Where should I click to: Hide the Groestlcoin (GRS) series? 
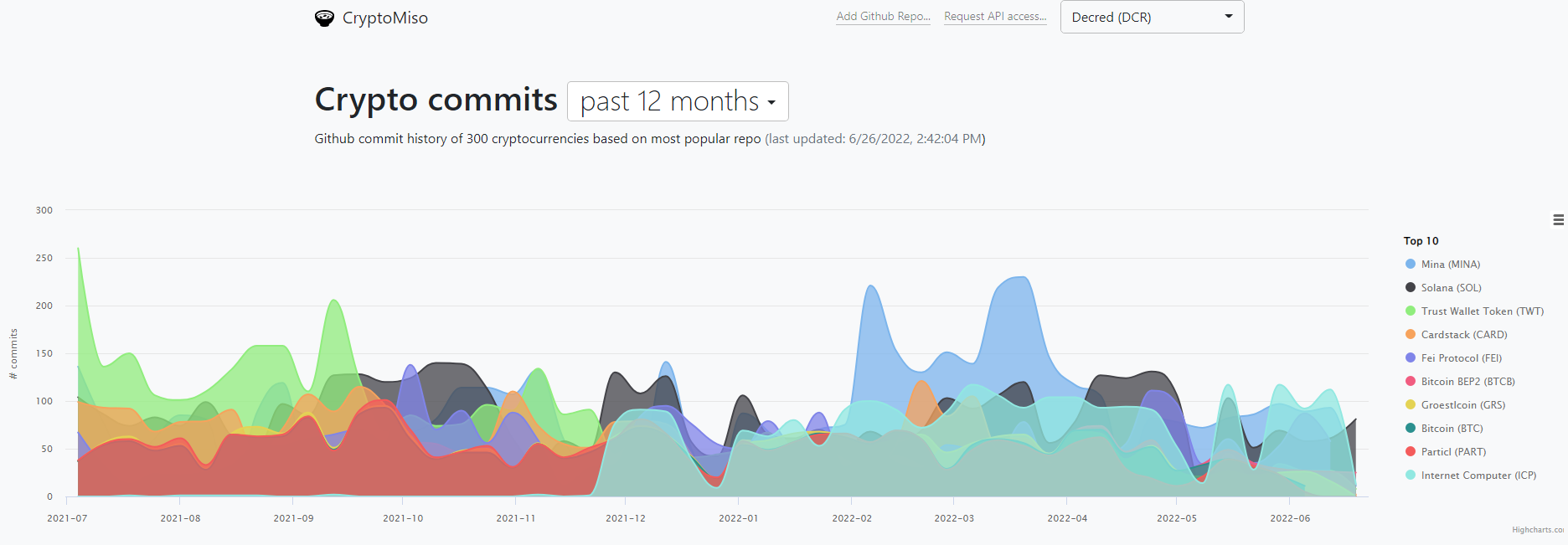1463,405
